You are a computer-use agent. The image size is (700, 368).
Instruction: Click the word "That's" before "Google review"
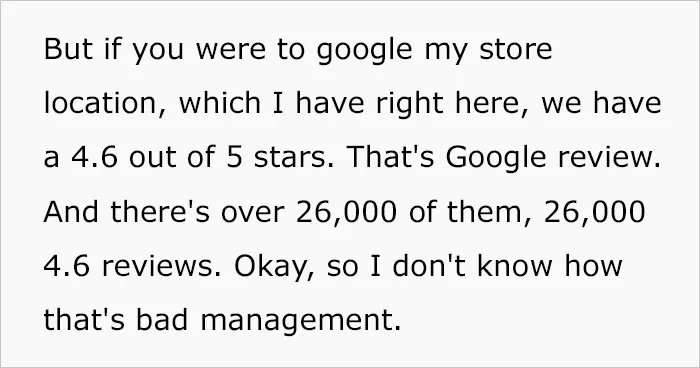[390, 157]
